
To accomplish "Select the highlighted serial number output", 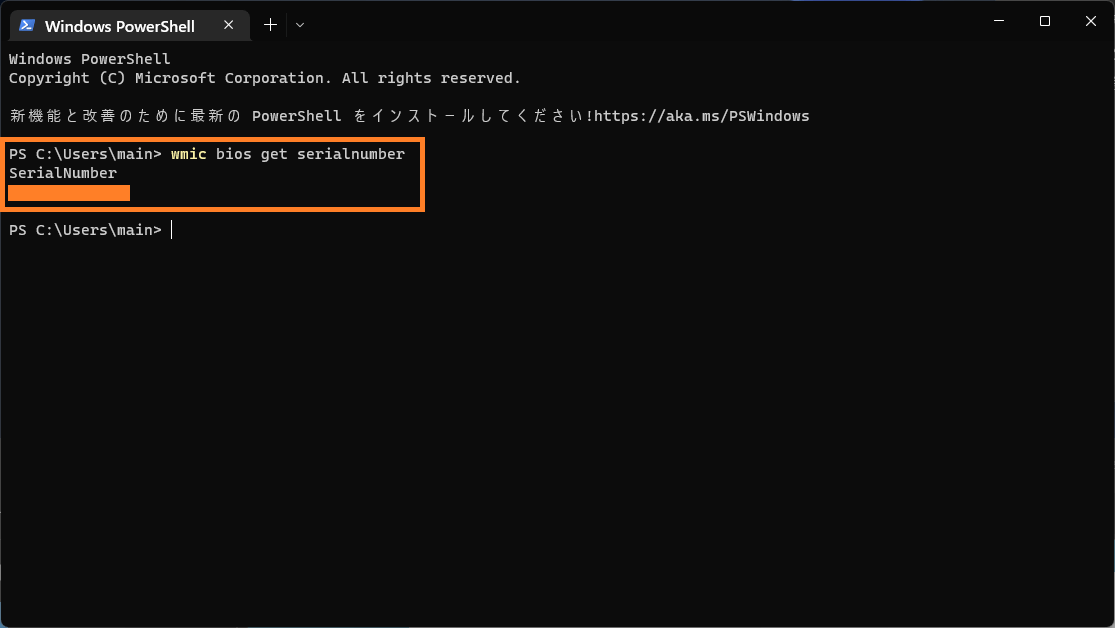I will pyautogui.click(x=68, y=192).
